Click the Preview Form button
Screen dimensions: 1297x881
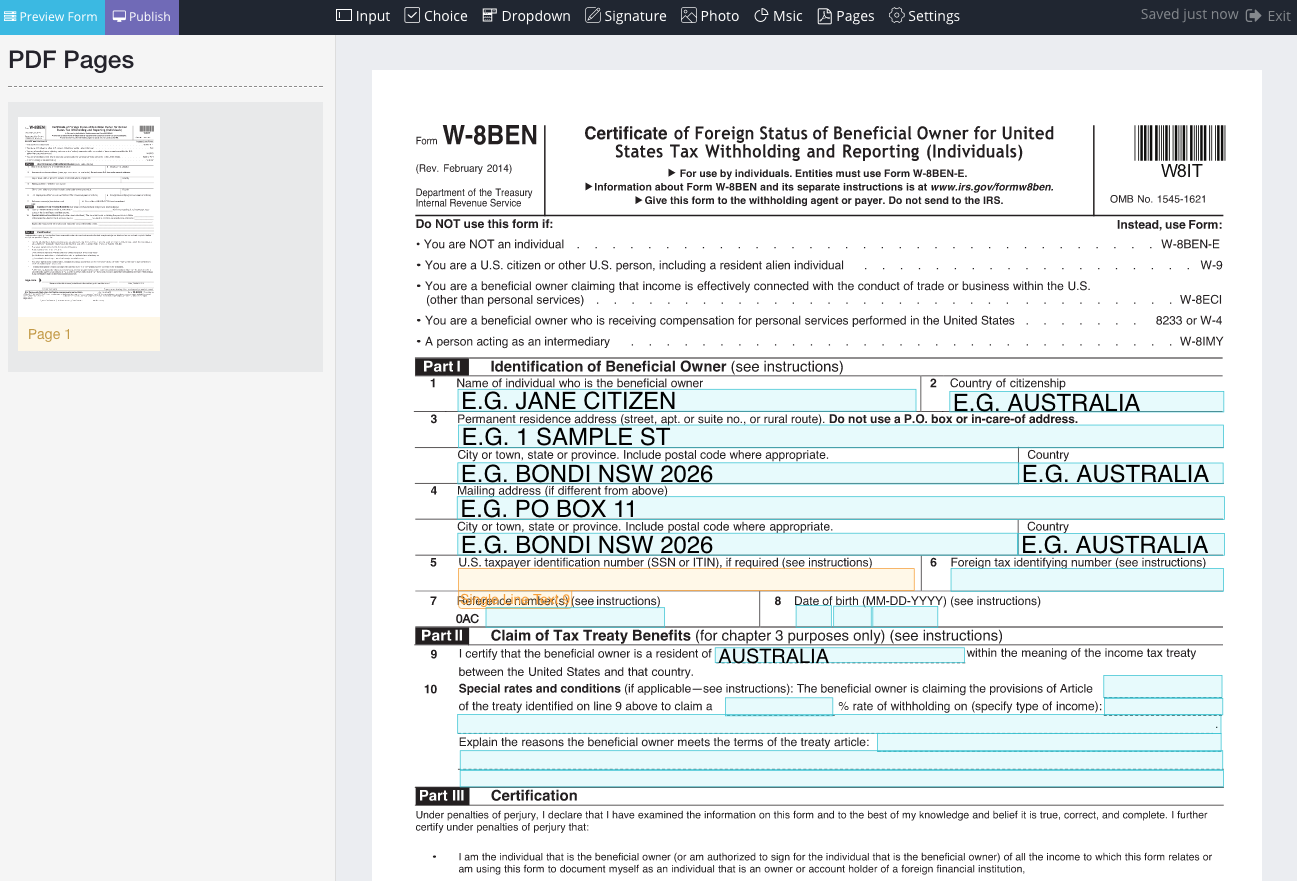pos(51,17)
